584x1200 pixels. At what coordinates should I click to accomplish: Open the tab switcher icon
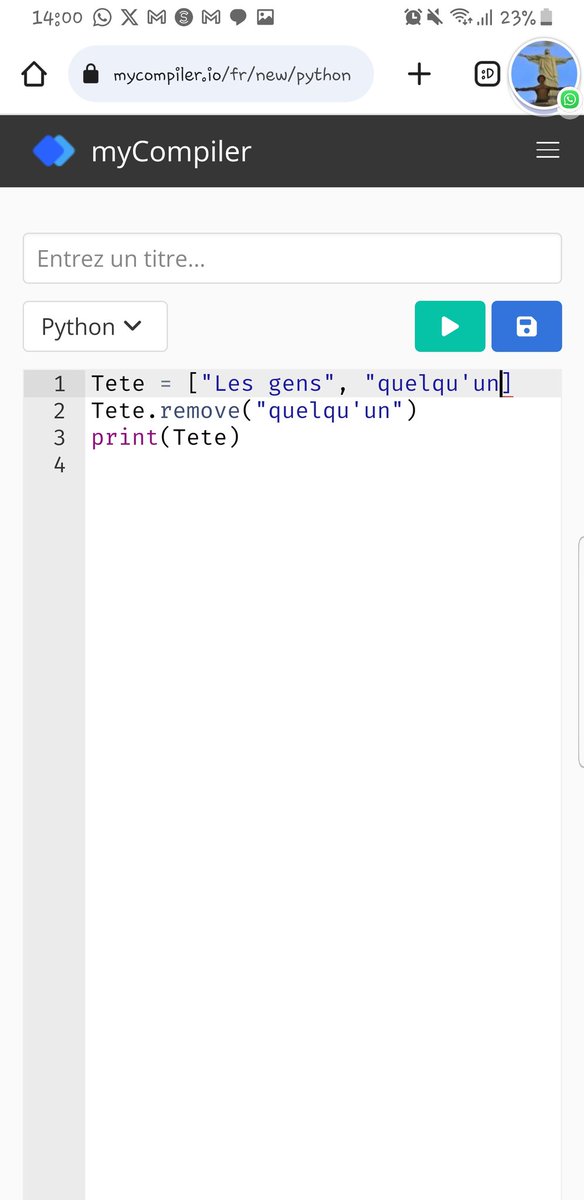(487, 73)
